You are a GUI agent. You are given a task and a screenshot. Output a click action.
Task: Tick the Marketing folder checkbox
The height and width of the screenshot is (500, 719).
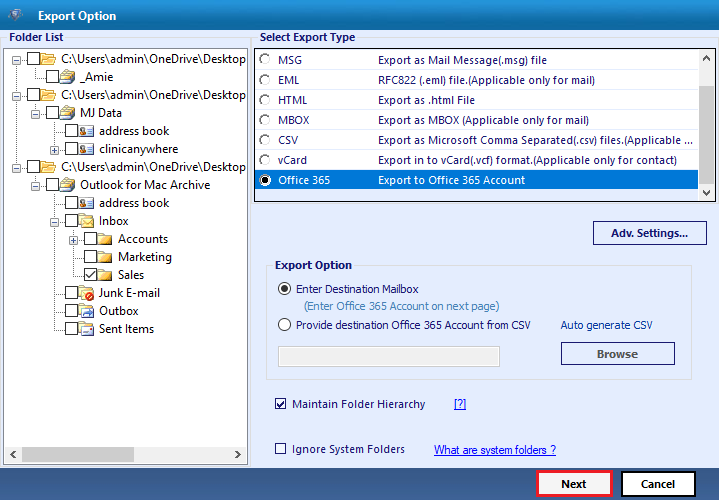point(90,256)
